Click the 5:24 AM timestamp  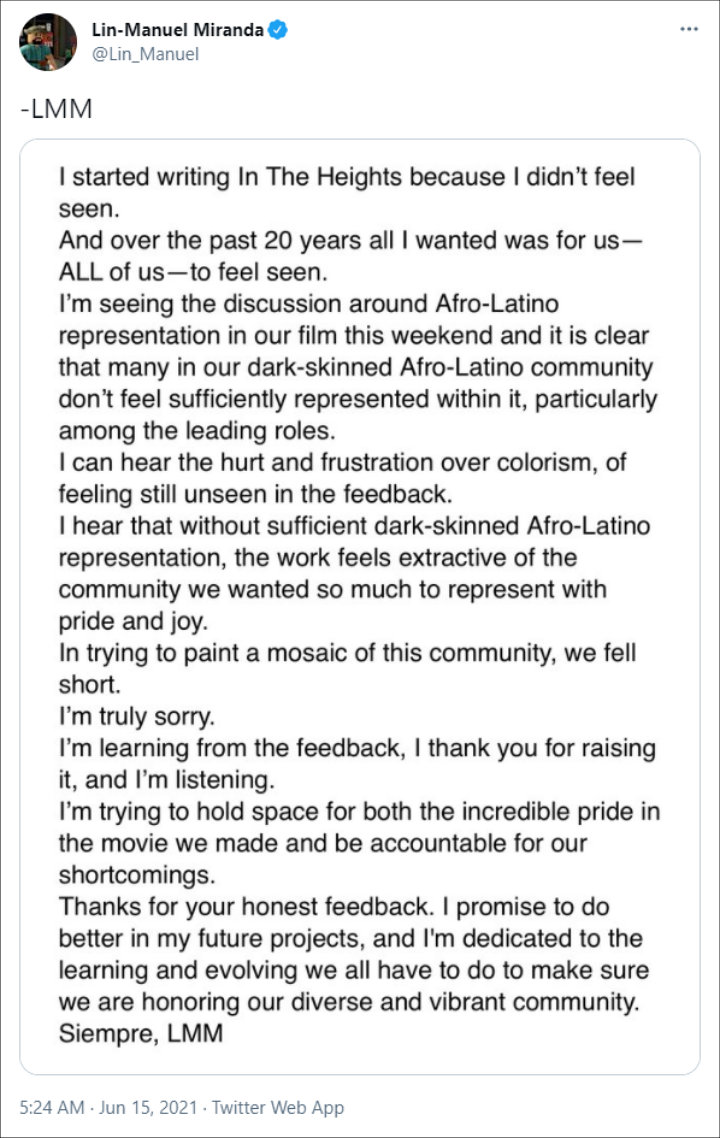[x=52, y=1108]
